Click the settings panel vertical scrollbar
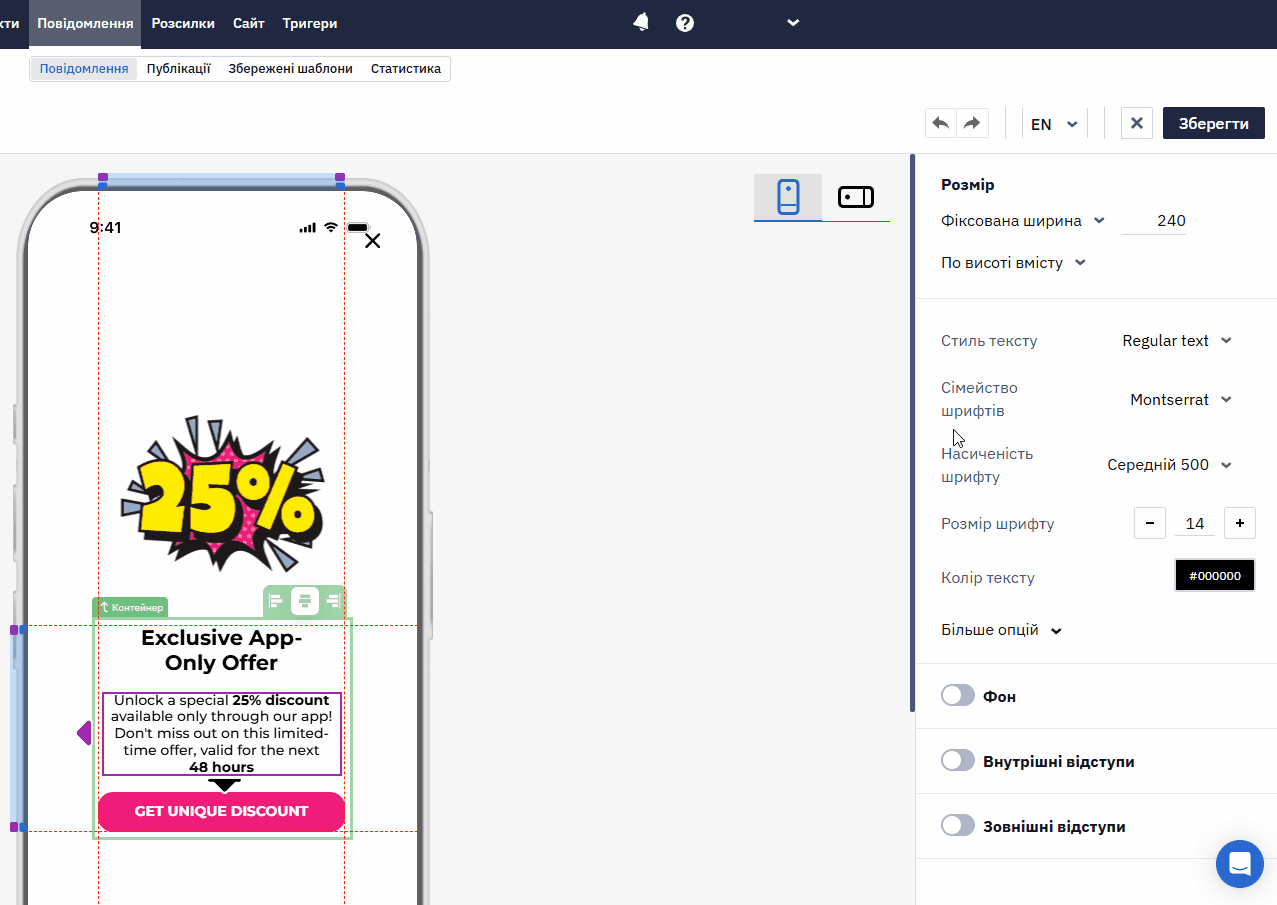1277x905 pixels. coord(912,432)
